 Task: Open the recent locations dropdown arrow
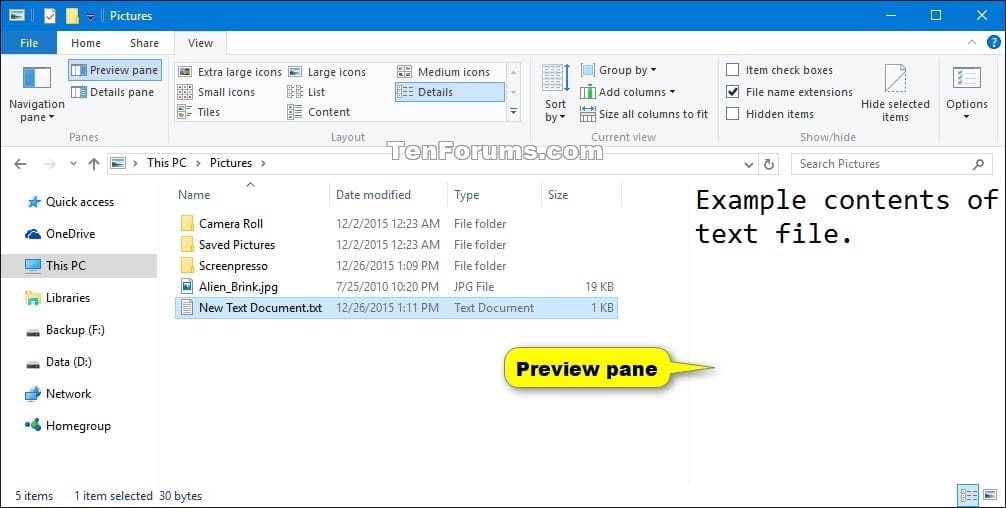(73, 164)
